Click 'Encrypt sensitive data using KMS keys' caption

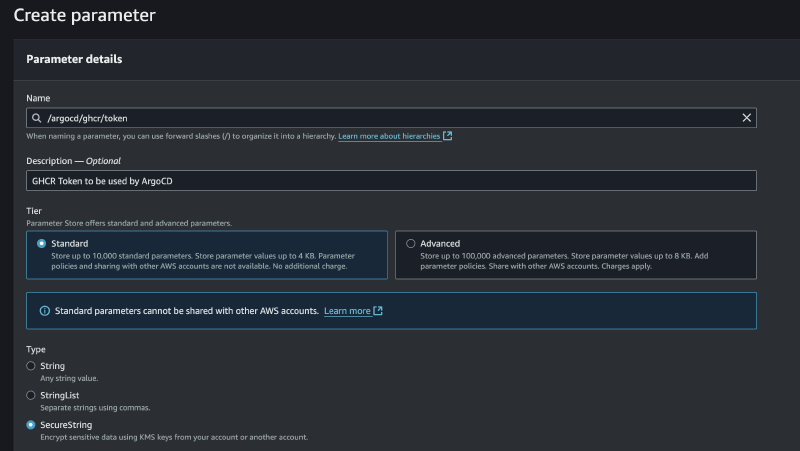pyautogui.click(x=174, y=437)
